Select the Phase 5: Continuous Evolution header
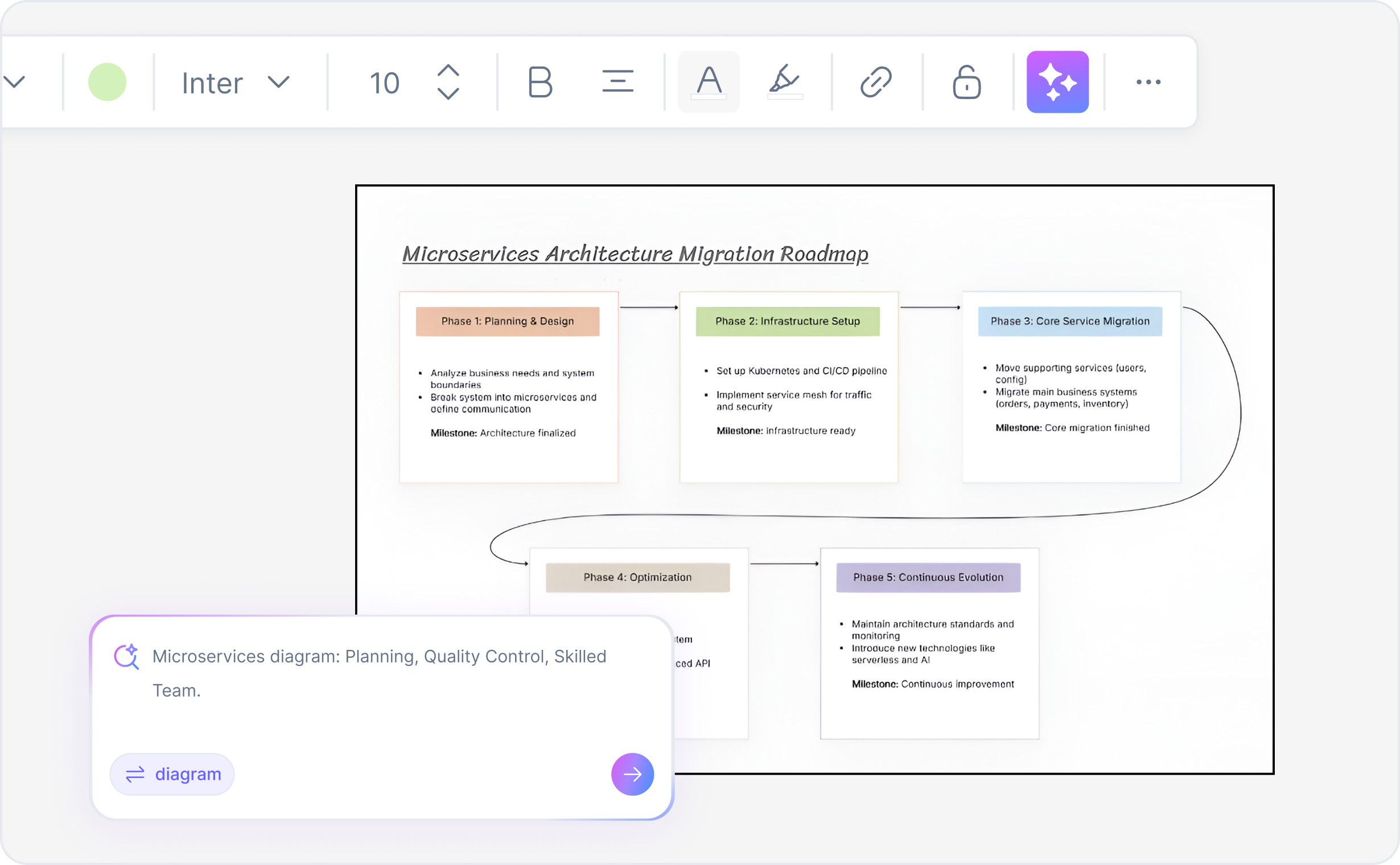This screenshot has height=865, width=1400. (x=928, y=577)
